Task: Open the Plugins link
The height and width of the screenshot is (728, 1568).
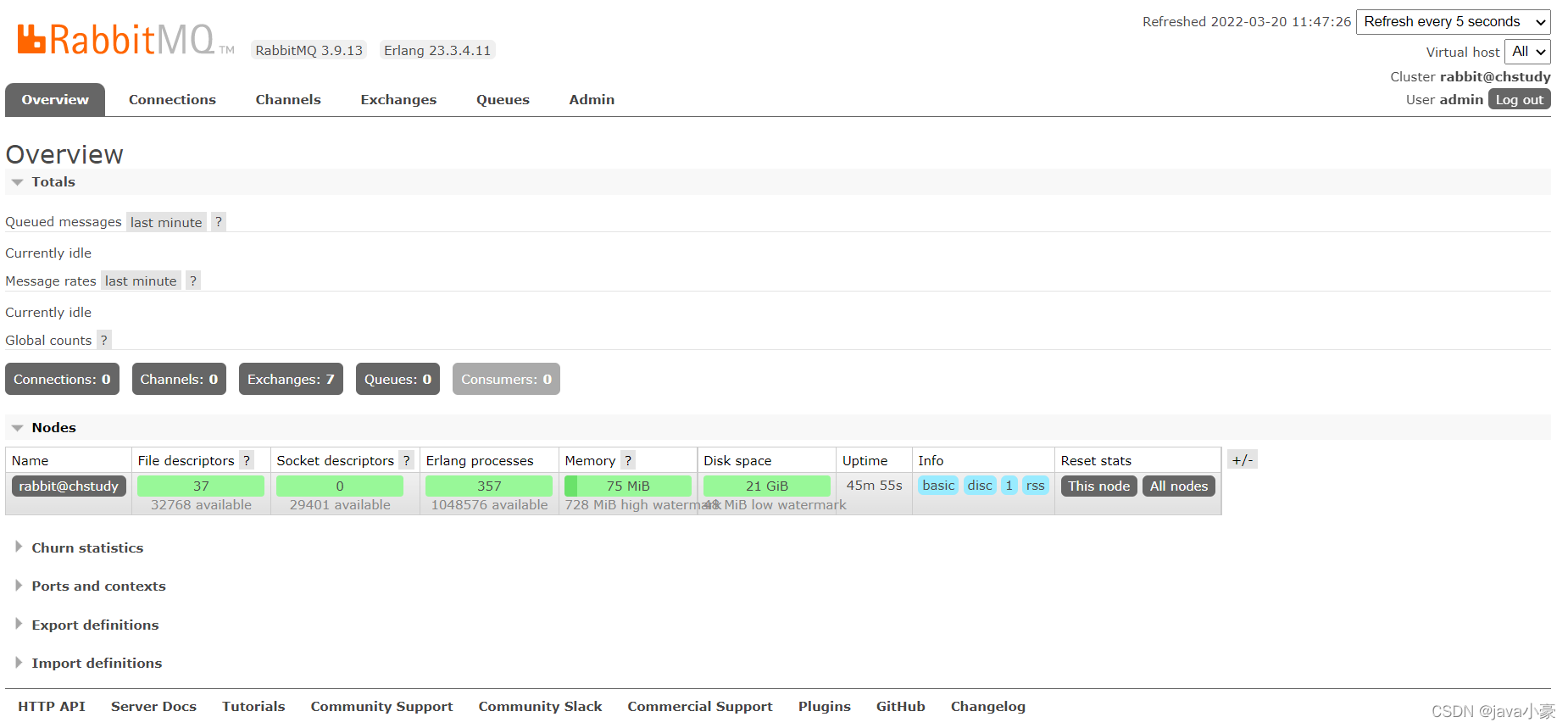Action: [x=825, y=706]
